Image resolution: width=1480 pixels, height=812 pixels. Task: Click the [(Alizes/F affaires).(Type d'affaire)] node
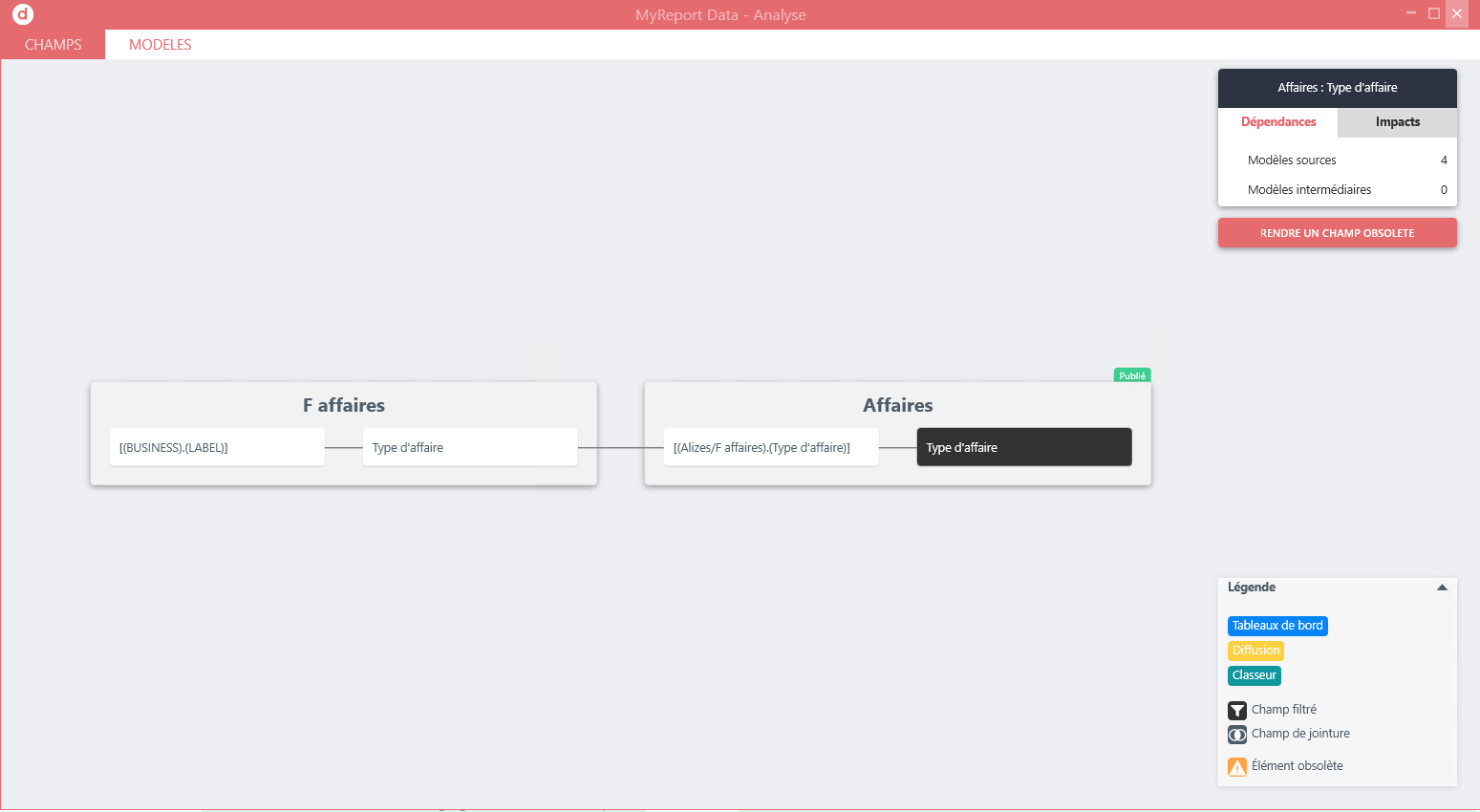point(770,447)
